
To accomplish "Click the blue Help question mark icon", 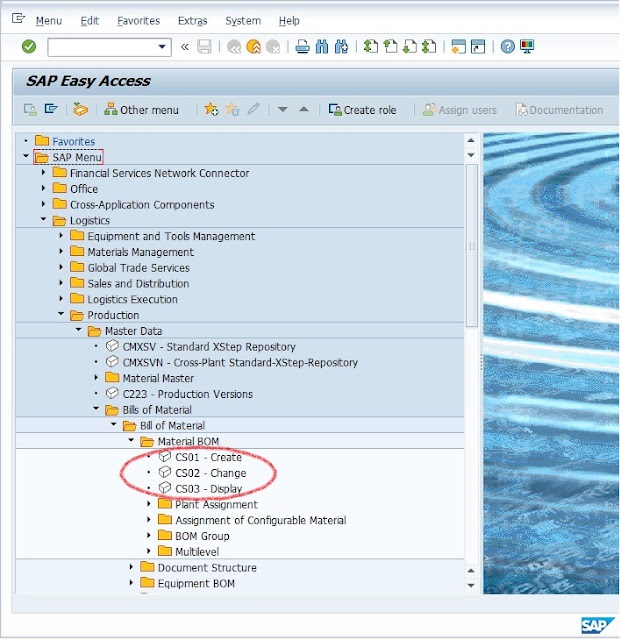I will coord(507,47).
